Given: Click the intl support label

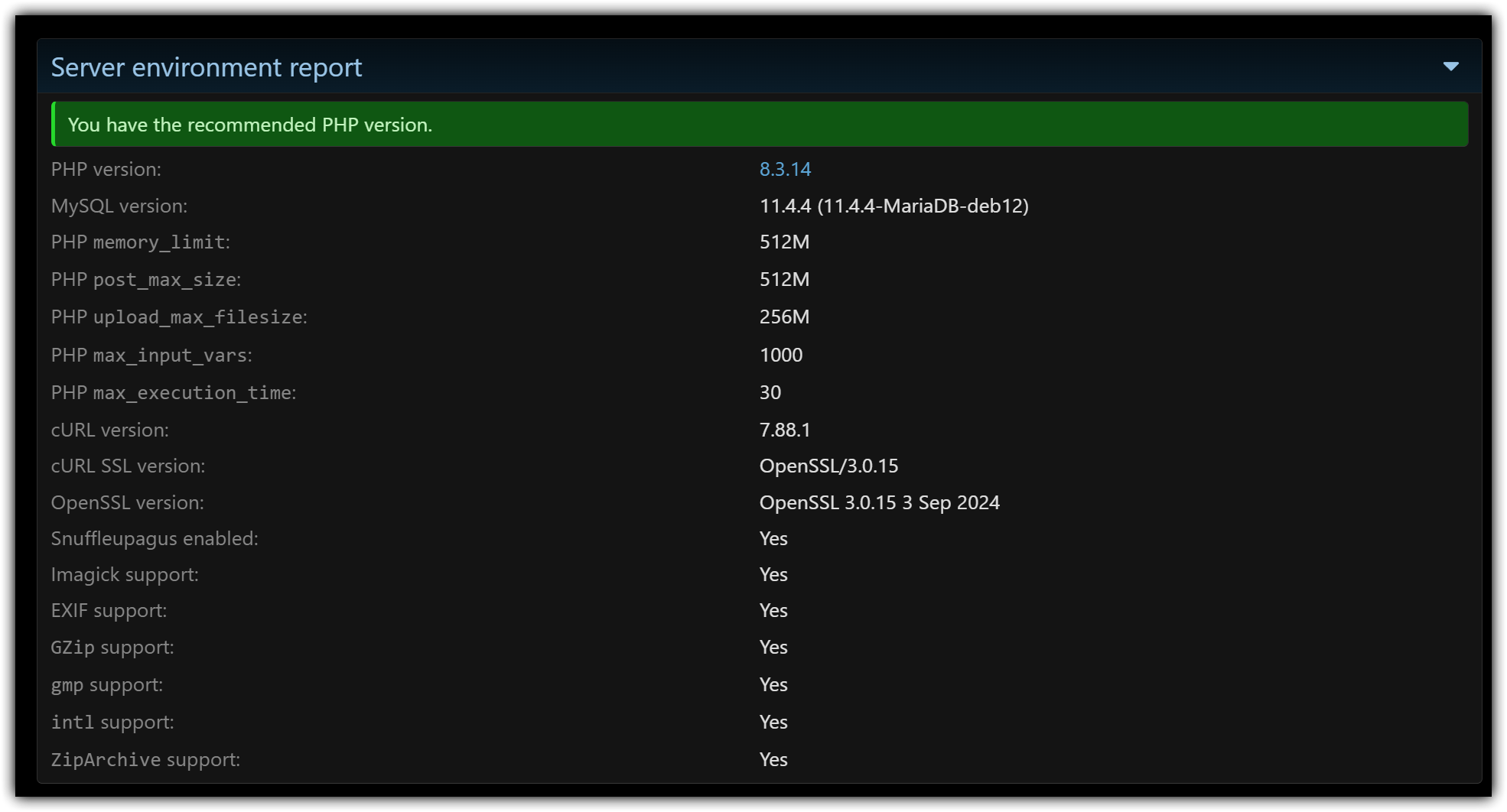Looking at the screenshot, I should pyautogui.click(x=112, y=722).
